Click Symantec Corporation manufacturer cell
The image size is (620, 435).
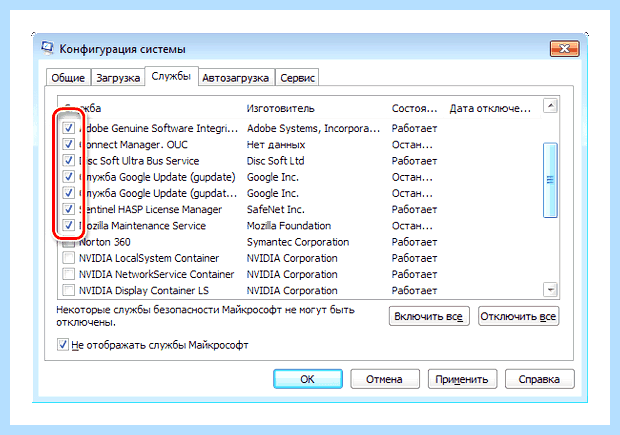[298, 242]
